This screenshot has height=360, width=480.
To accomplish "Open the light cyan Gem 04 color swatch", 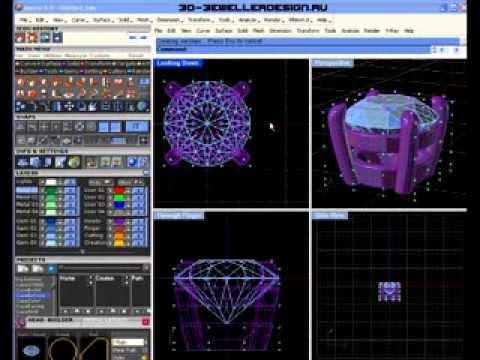I will pos(51,243).
